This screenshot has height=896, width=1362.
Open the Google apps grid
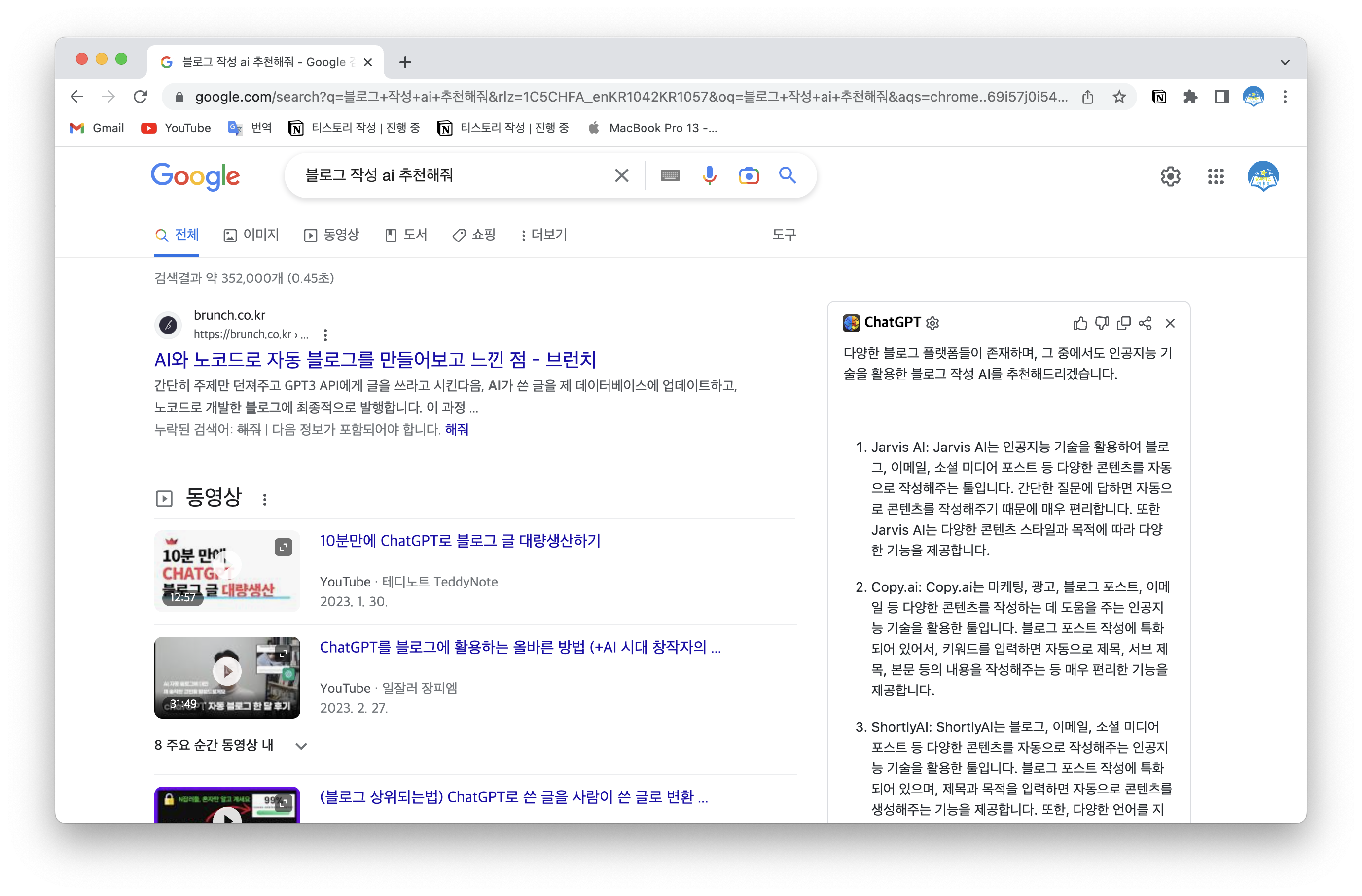point(1216,176)
